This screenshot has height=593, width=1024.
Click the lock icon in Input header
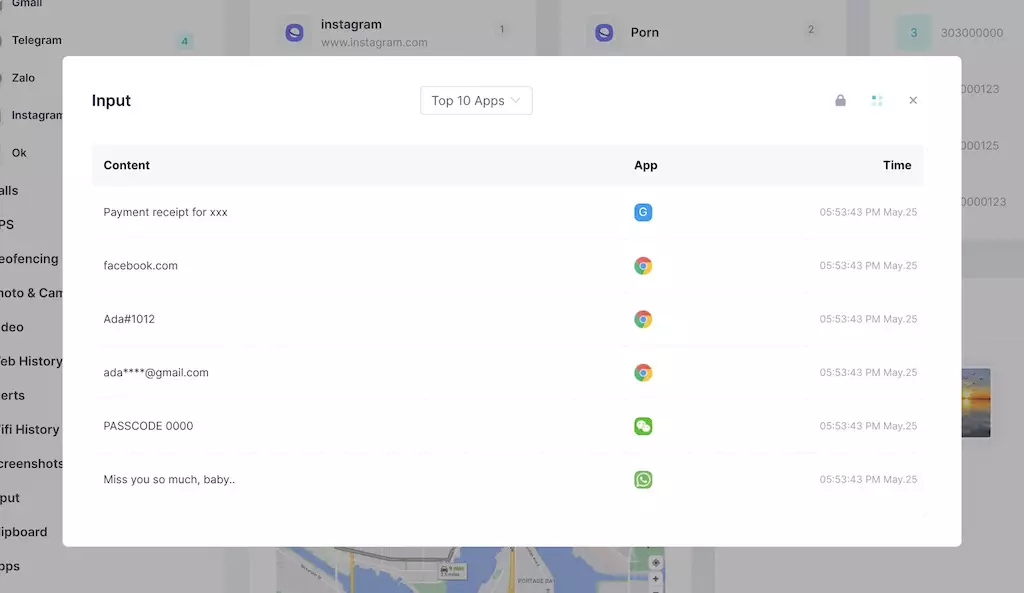840,101
